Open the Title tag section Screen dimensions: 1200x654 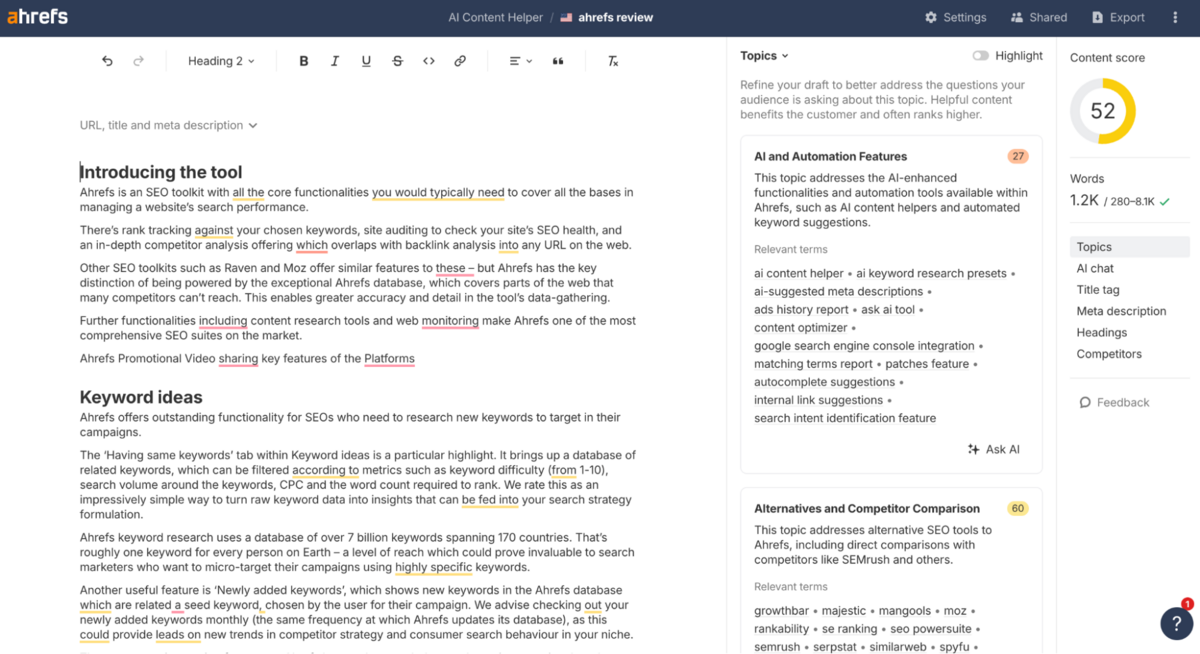pyautogui.click(x=1098, y=289)
